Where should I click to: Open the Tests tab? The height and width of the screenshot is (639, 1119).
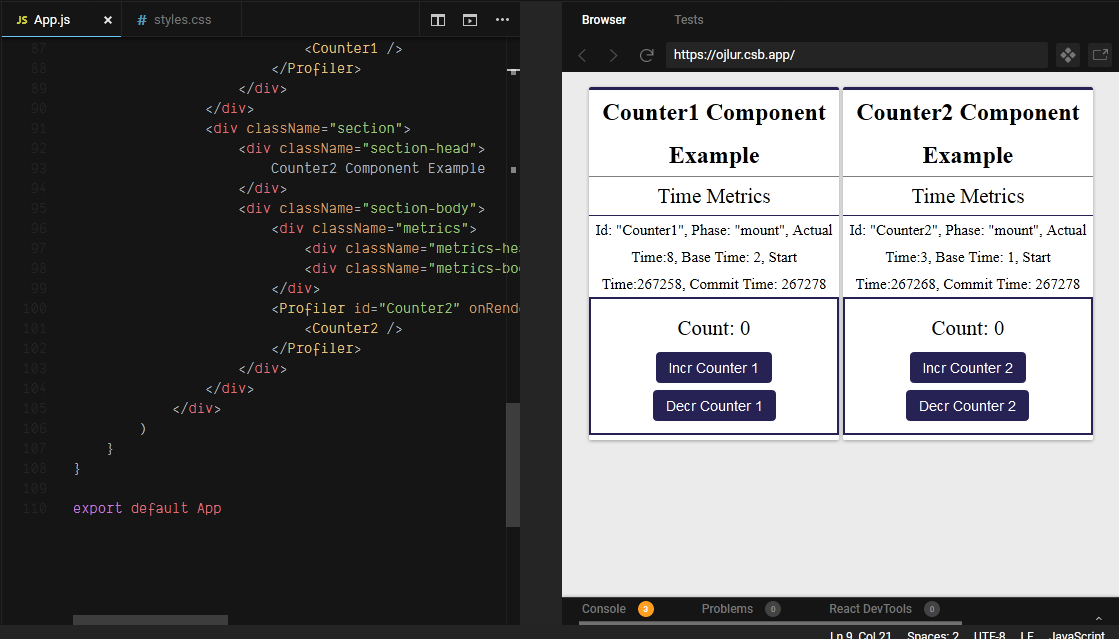tap(688, 19)
